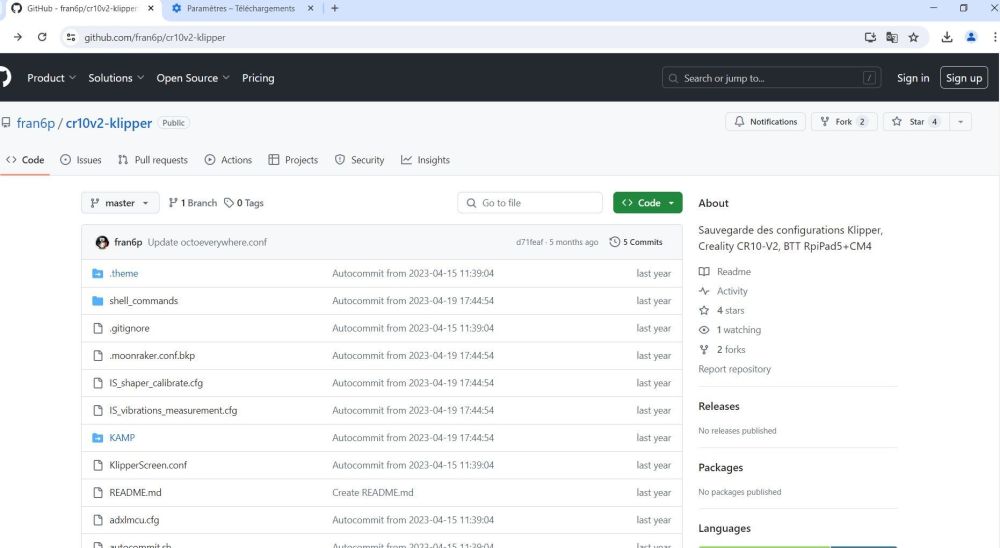The height and width of the screenshot is (548, 1000).
Task: Click the fran6p avatar in latest commit row
Action: [102, 242]
